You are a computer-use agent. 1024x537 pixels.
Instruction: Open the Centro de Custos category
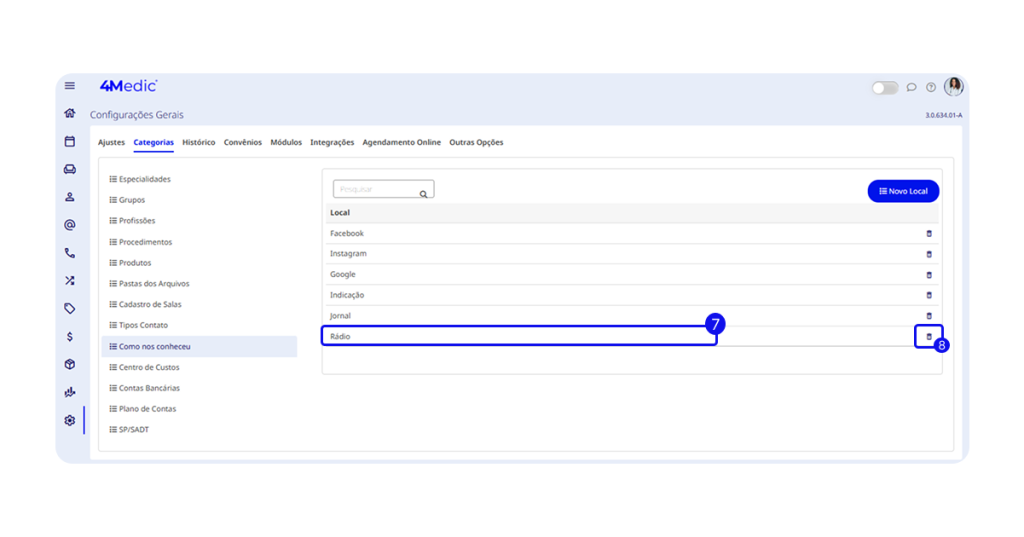pos(149,367)
